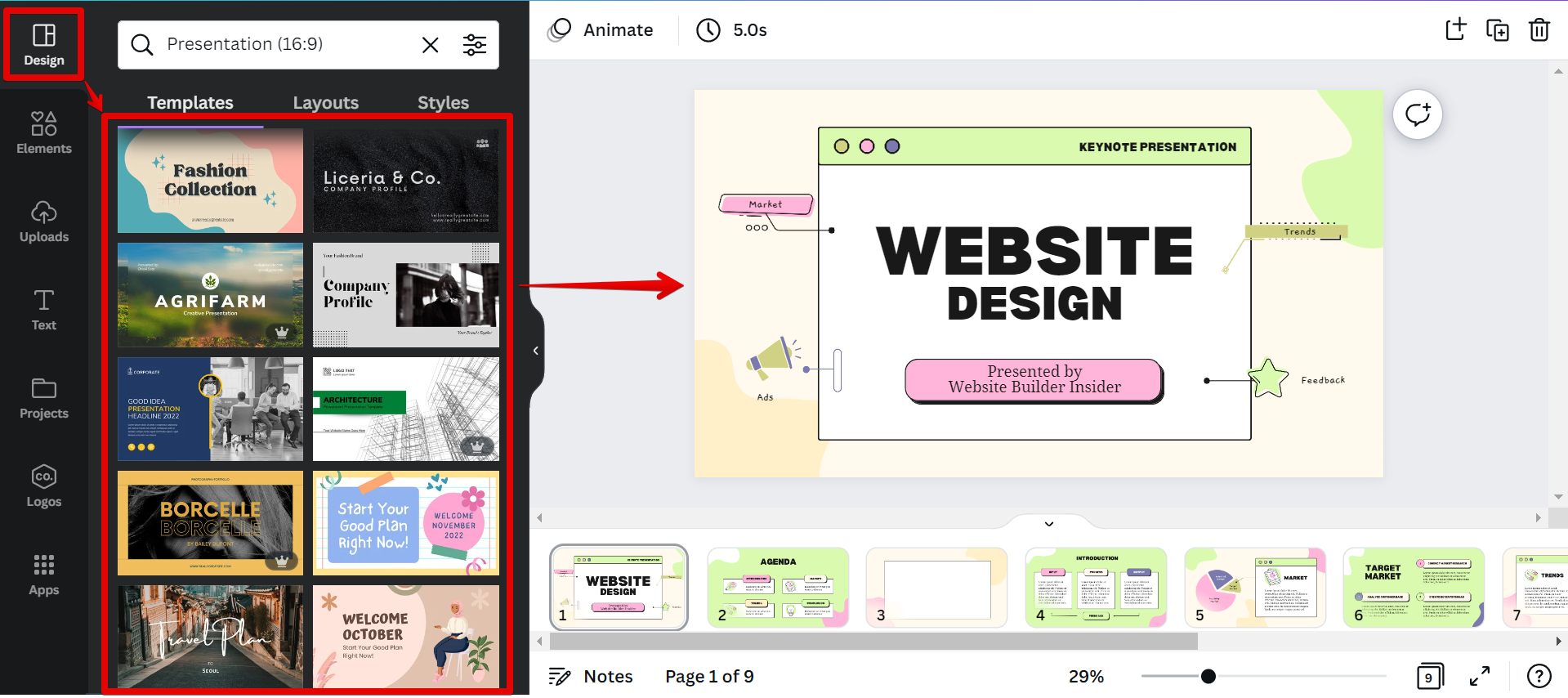Image resolution: width=1568 pixels, height=698 pixels.
Task: Open the Elements panel in sidebar
Action: tap(44, 133)
